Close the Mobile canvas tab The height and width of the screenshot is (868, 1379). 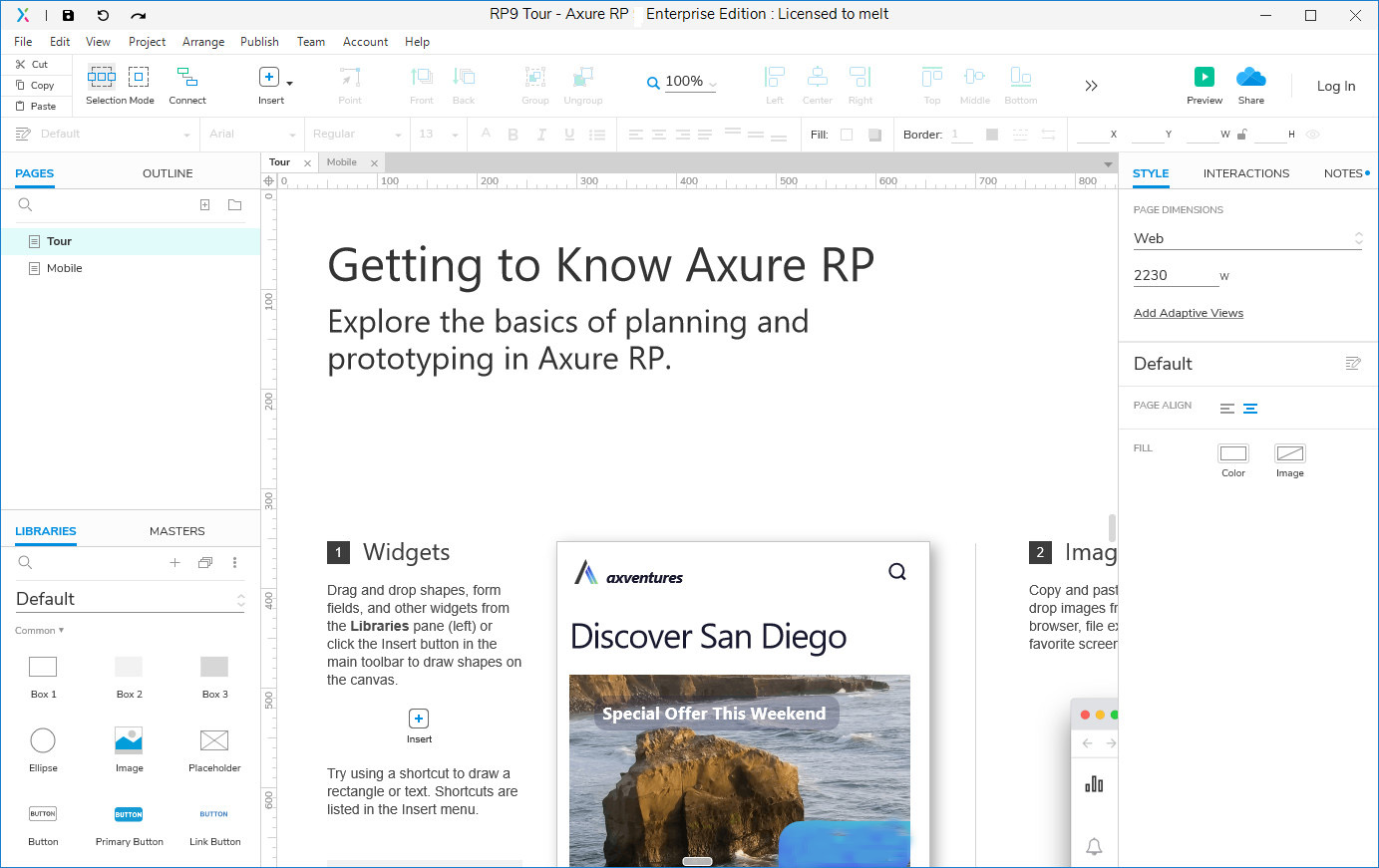pyautogui.click(x=375, y=163)
